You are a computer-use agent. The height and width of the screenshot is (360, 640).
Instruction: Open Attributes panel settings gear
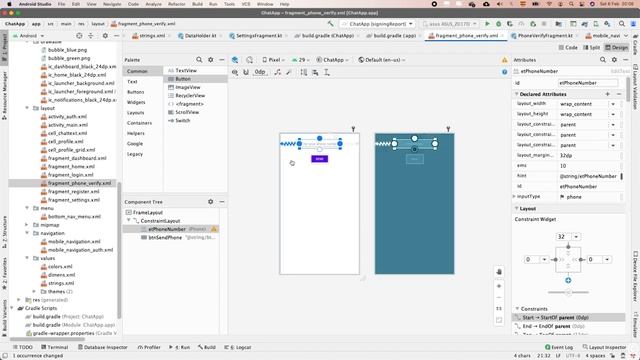614,60
